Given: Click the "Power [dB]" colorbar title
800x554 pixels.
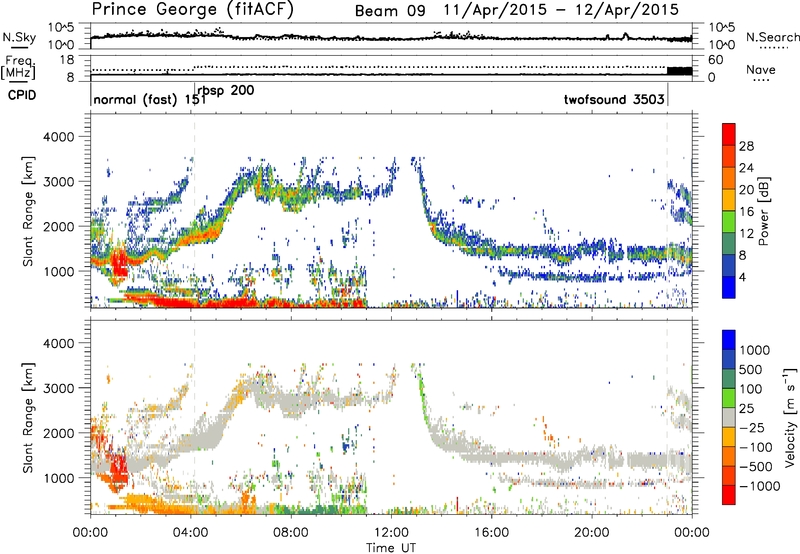Looking at the screenshot, I should (763, 211).
